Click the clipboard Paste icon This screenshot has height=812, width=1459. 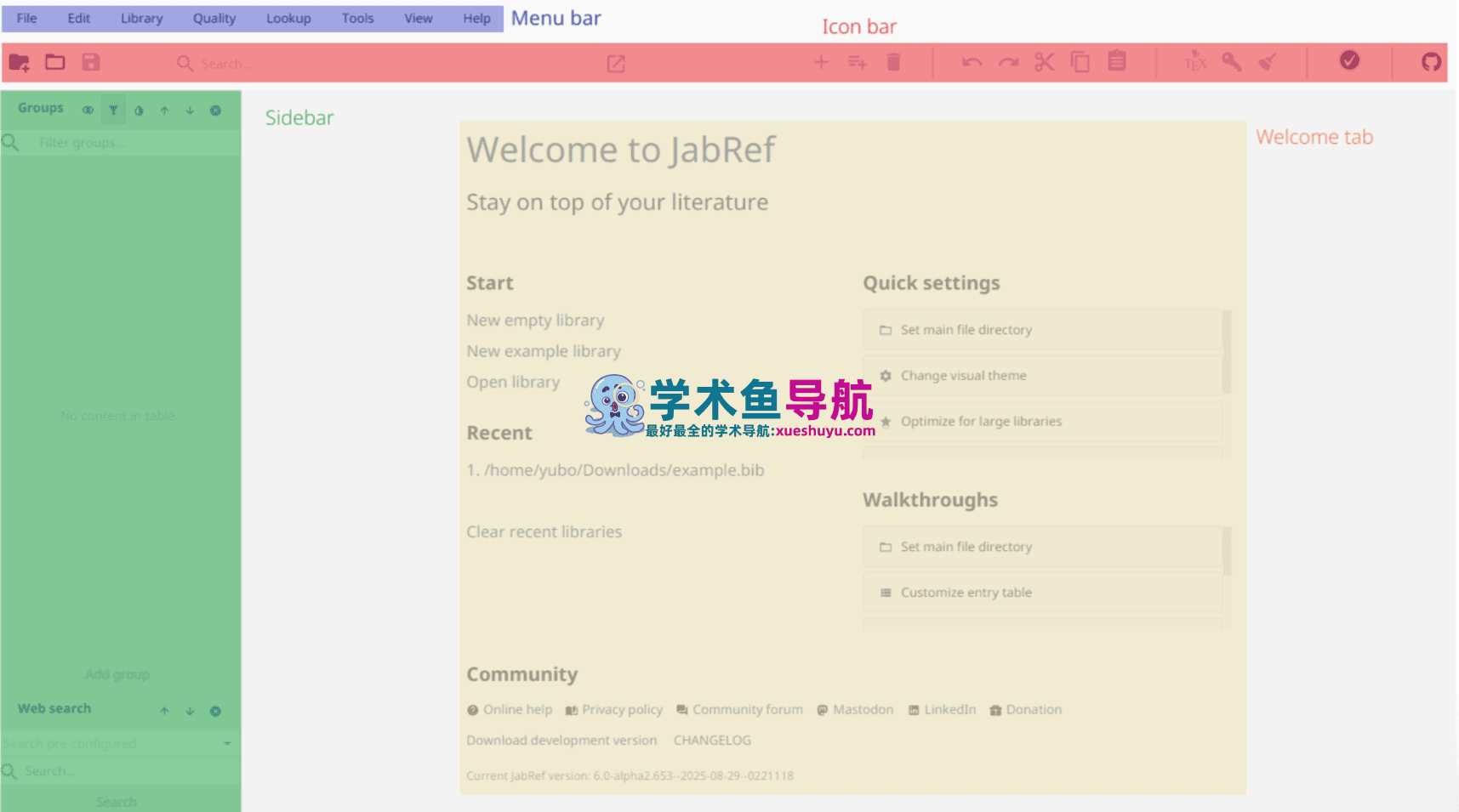(x=1117, y=61)
